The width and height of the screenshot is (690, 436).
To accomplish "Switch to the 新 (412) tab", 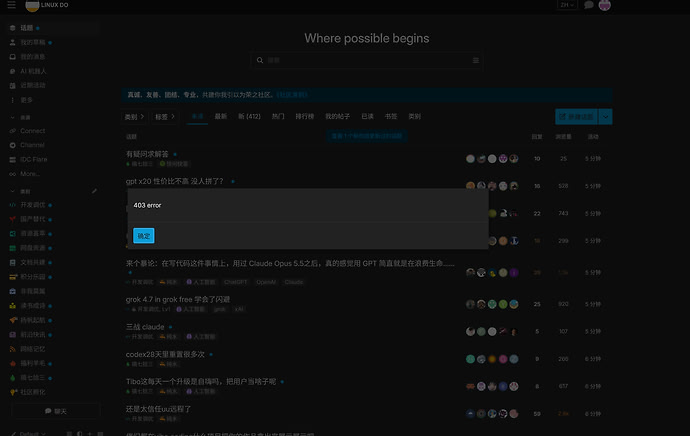I will (249, 116).
